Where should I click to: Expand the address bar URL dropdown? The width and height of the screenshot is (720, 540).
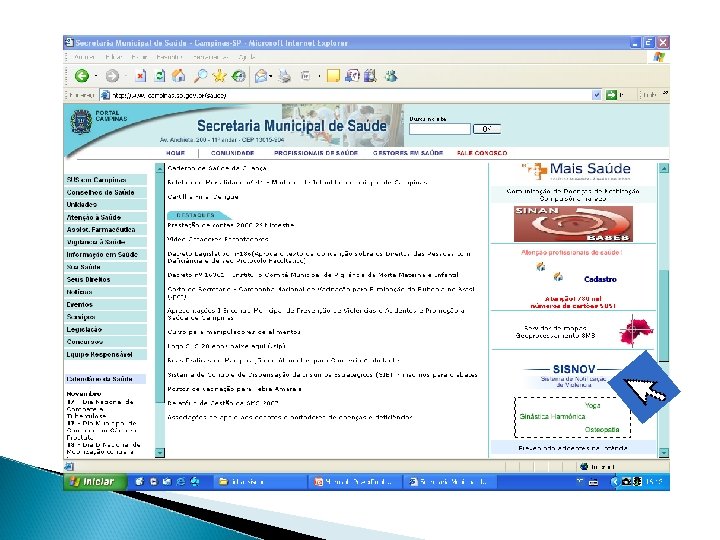596,95
